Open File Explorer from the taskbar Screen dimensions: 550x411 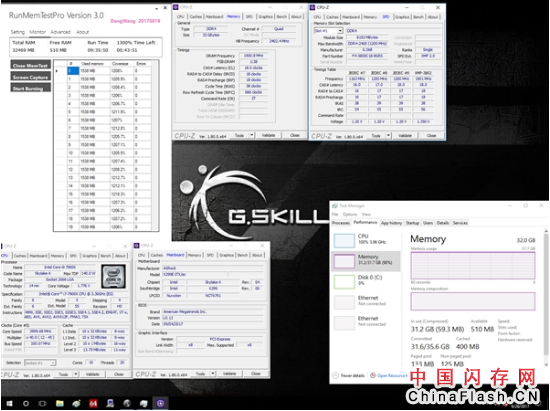60,404
